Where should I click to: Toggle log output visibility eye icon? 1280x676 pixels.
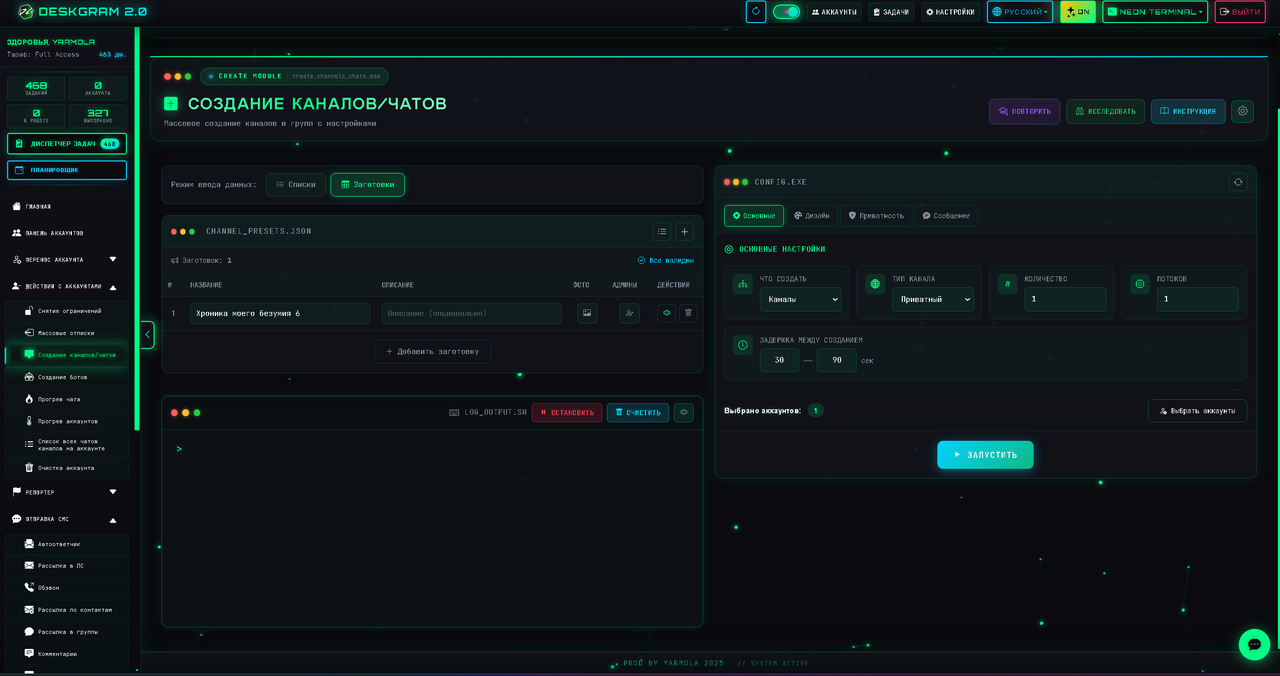pos(683,412)
